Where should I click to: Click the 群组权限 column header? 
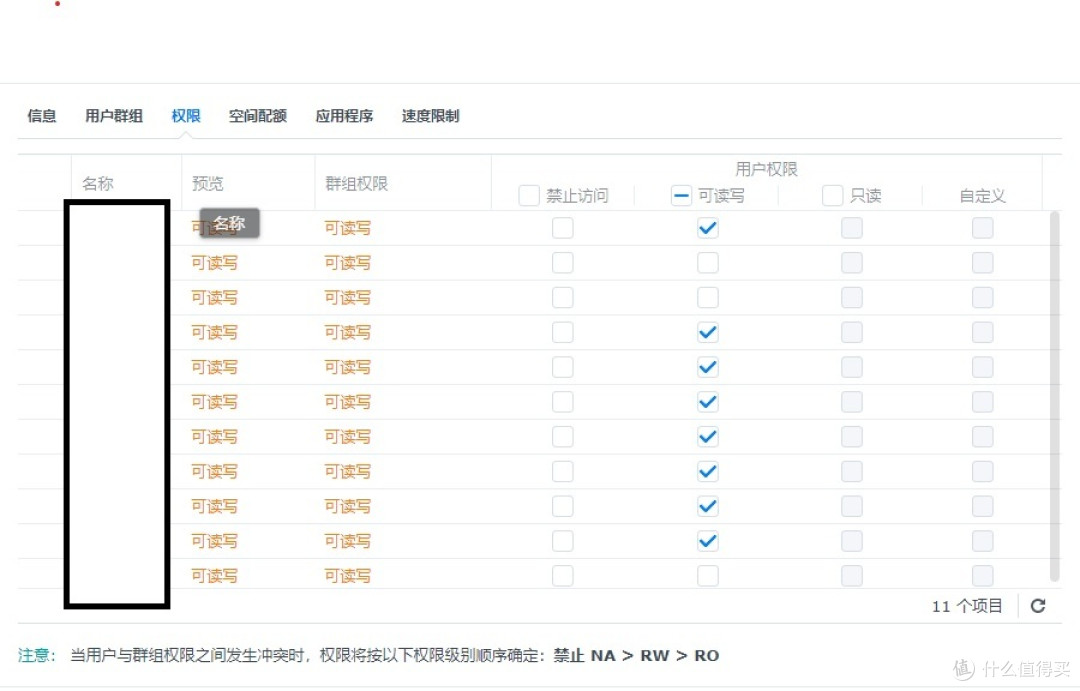tap(357, 184)
